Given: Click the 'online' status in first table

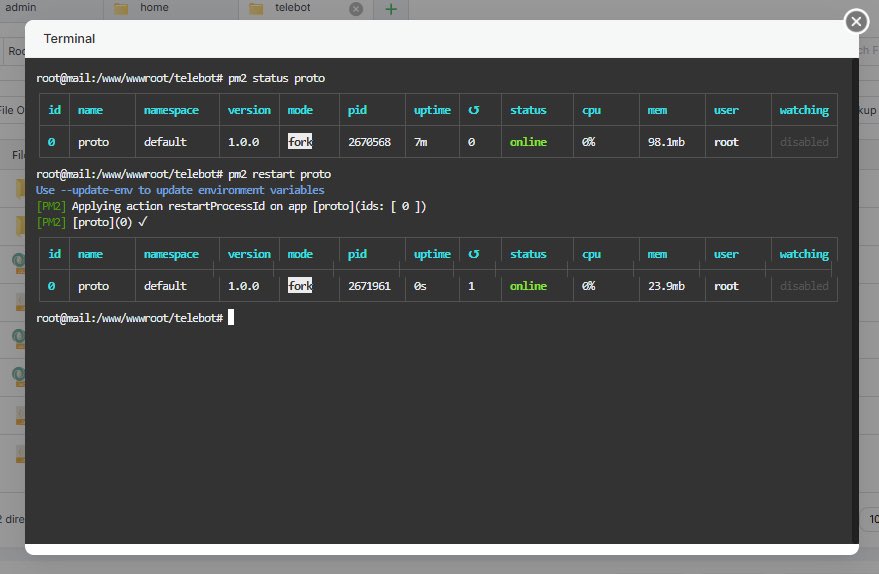Looking at the screenshot, I should coord(528,142).
